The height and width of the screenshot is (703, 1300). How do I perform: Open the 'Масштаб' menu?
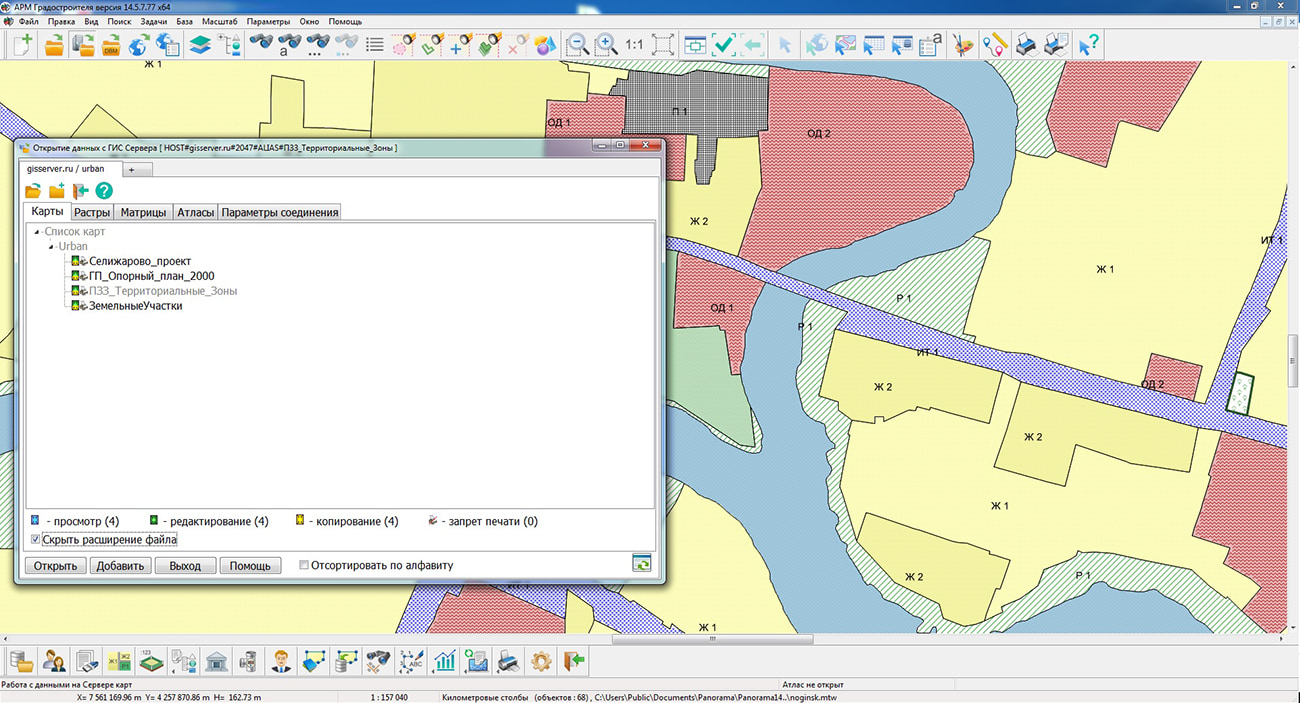pos(219,21)
